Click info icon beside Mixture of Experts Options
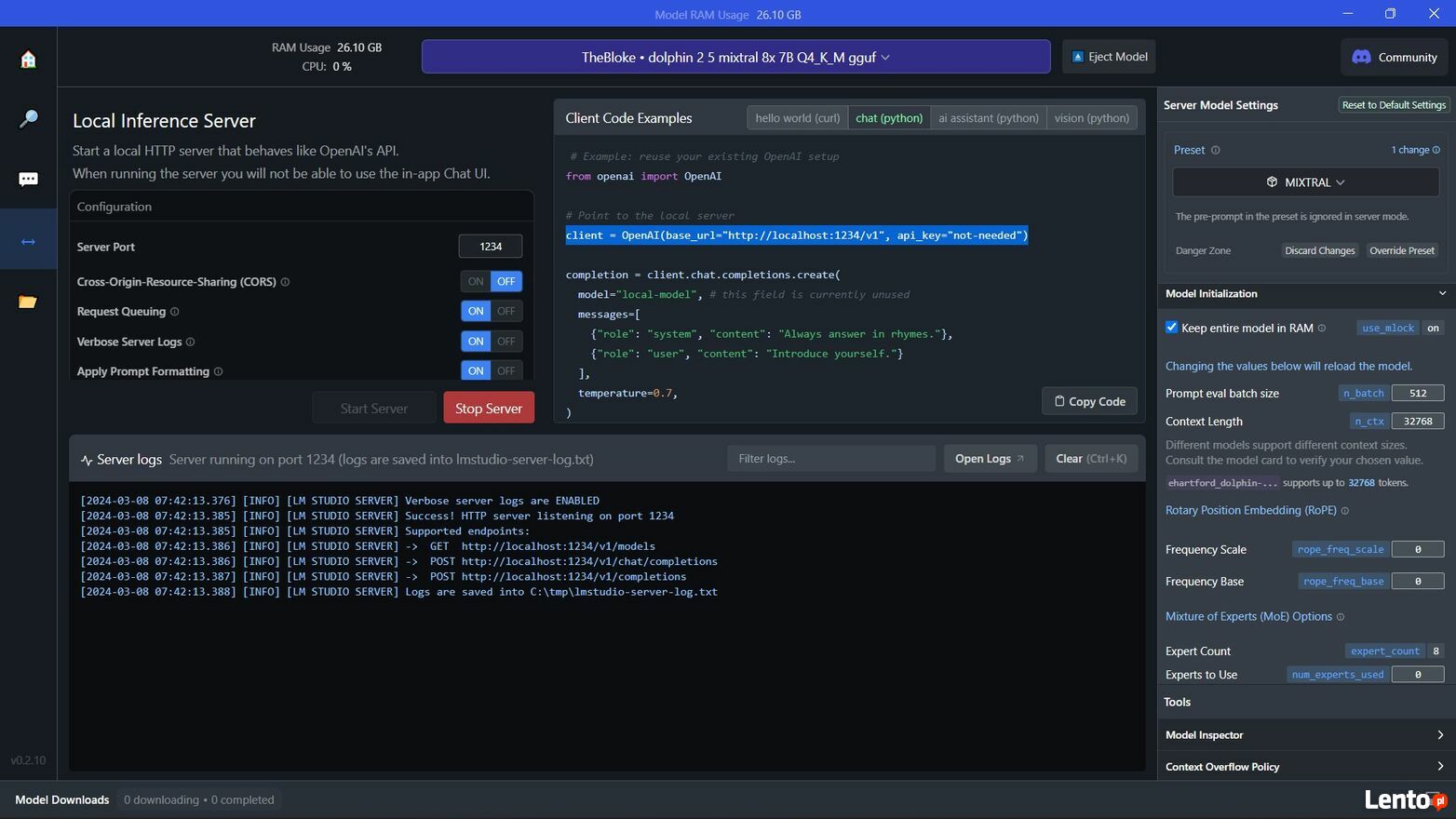Viewport: 1456px width, 819px height. (x=1341, y=616)
